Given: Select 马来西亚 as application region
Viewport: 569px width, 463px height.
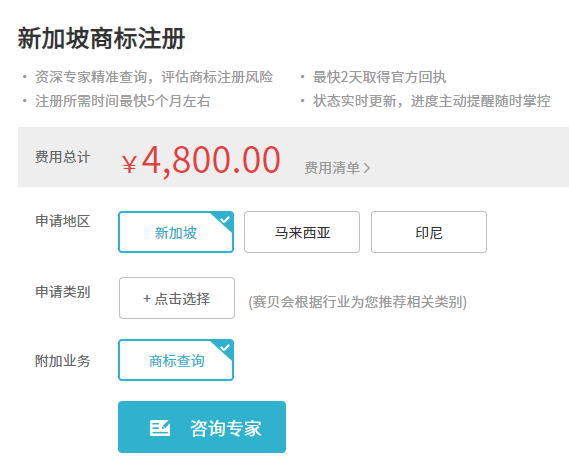Looking at the screenshot, I should [302, 232].
